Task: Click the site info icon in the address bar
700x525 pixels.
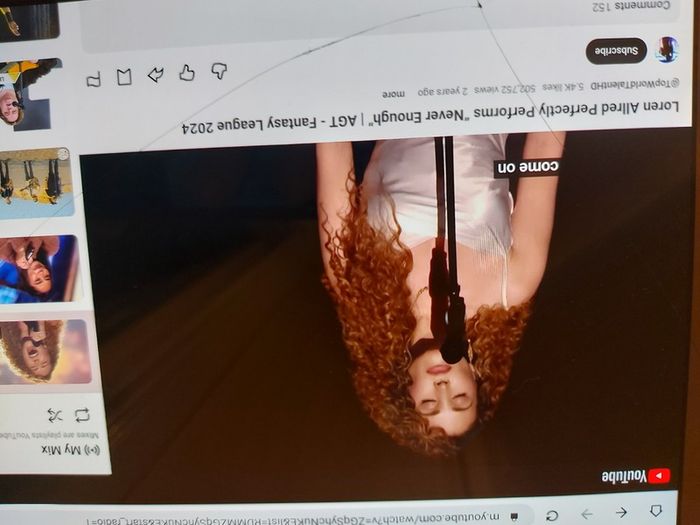Action: tap(514, 517)
